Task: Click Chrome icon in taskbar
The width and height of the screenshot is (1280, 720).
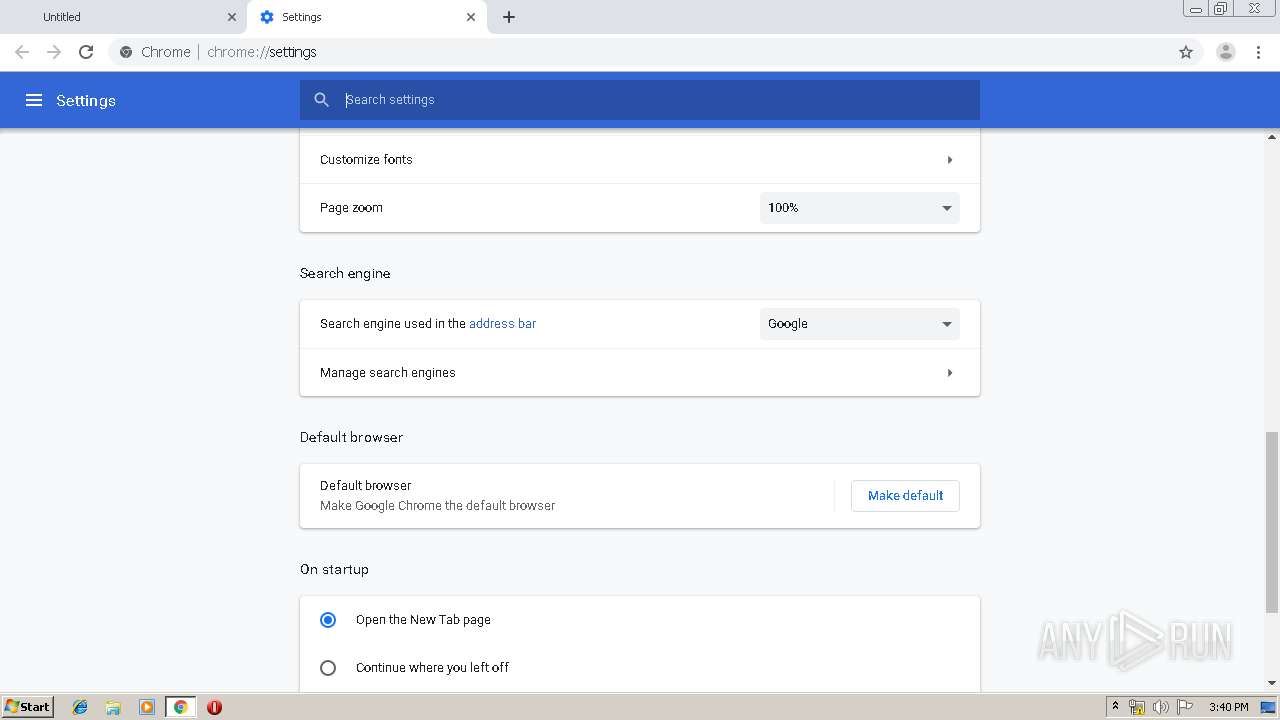Action: tap(180, 707)
